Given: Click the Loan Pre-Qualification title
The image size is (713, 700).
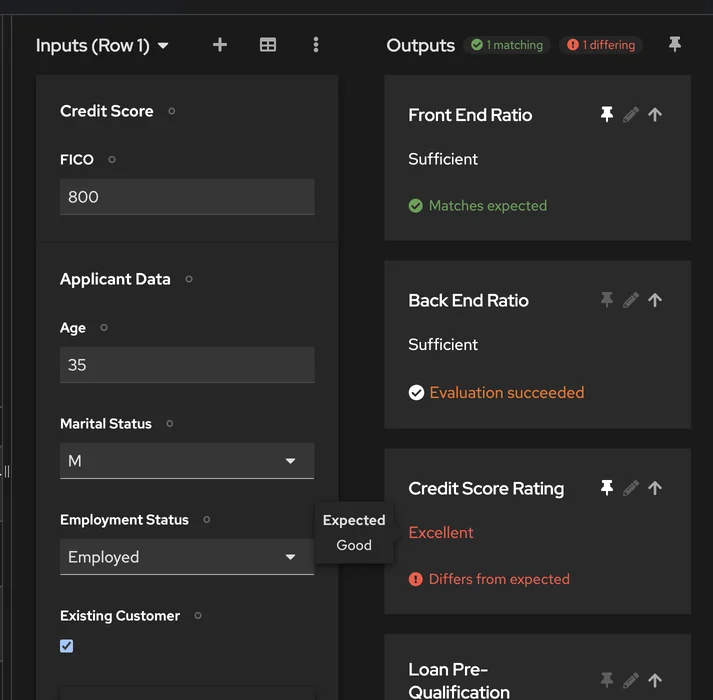Looking at the screenshot, I should pyautogui.click(x=459, y=680).
